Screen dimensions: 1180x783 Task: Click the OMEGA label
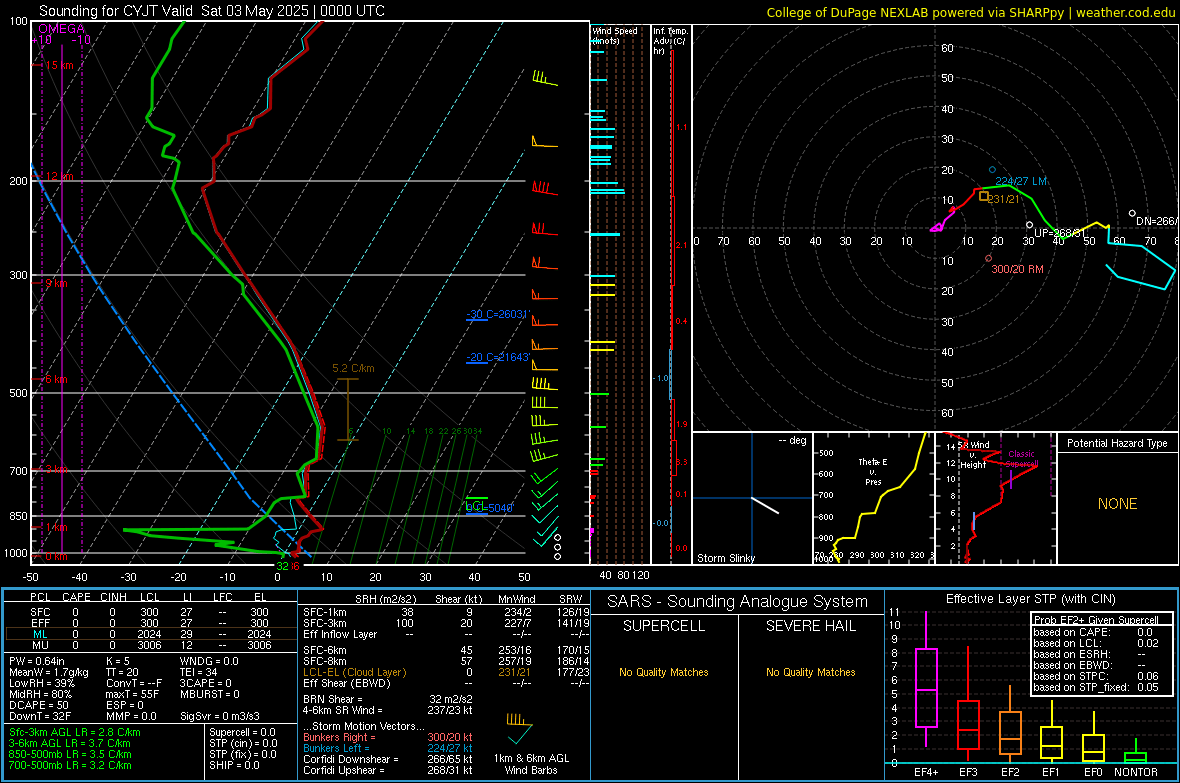click(x=61, y=29)
